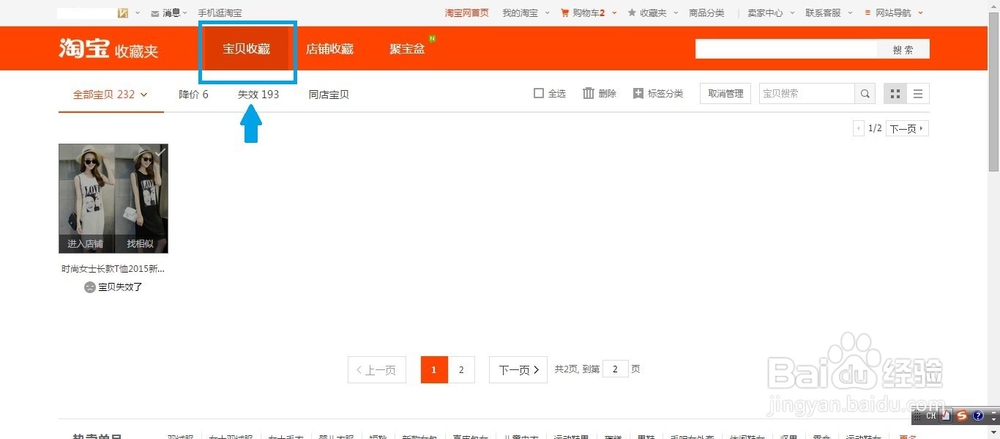The width and height of the screenshot is (1000, 439).
Task: Switch to grid view layout
Action: coord(895,94)
